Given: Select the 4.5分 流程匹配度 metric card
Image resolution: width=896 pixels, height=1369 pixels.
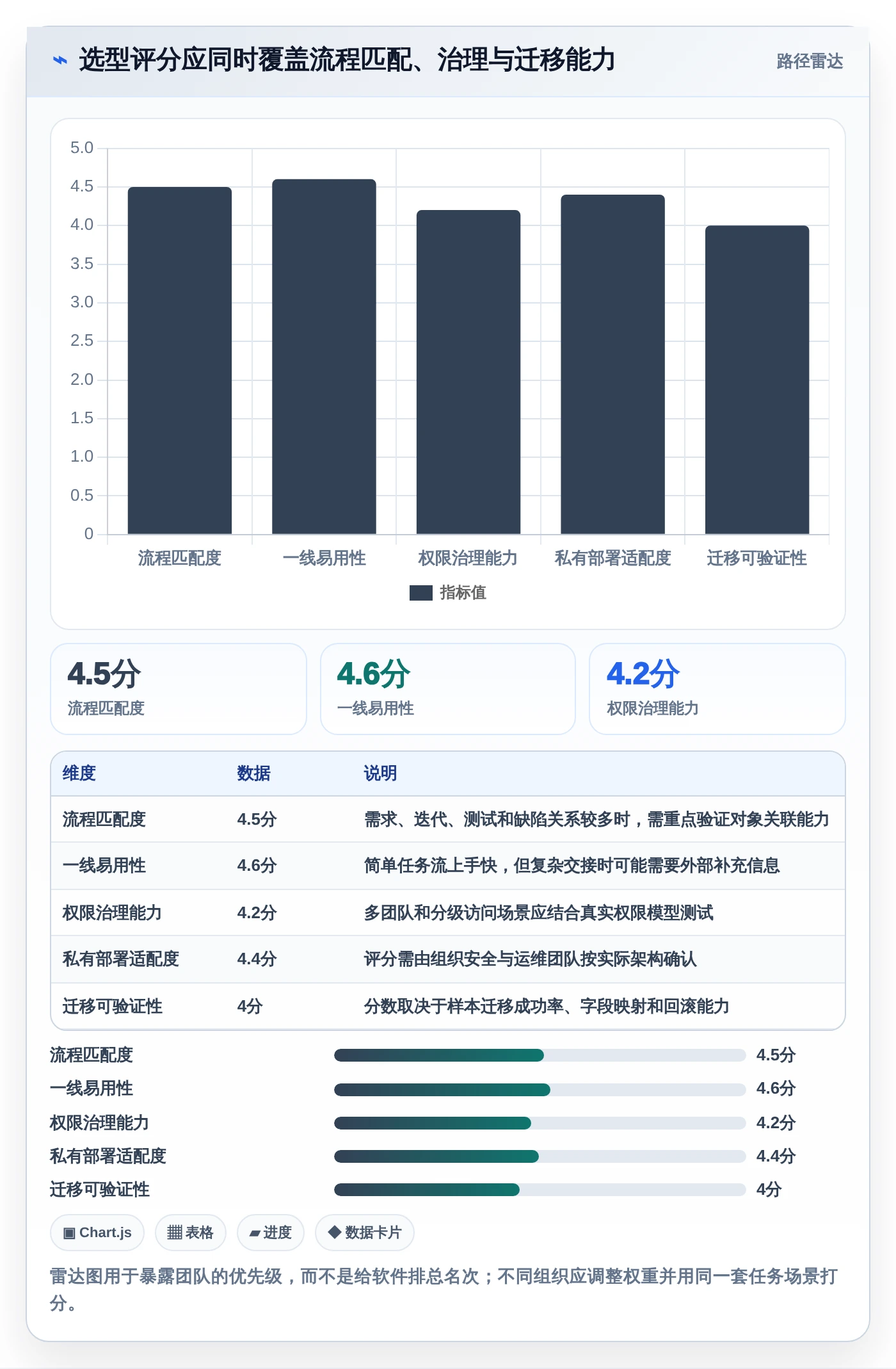Looking at the screenshot, I should pyautogui.click(x=179, y=689).
